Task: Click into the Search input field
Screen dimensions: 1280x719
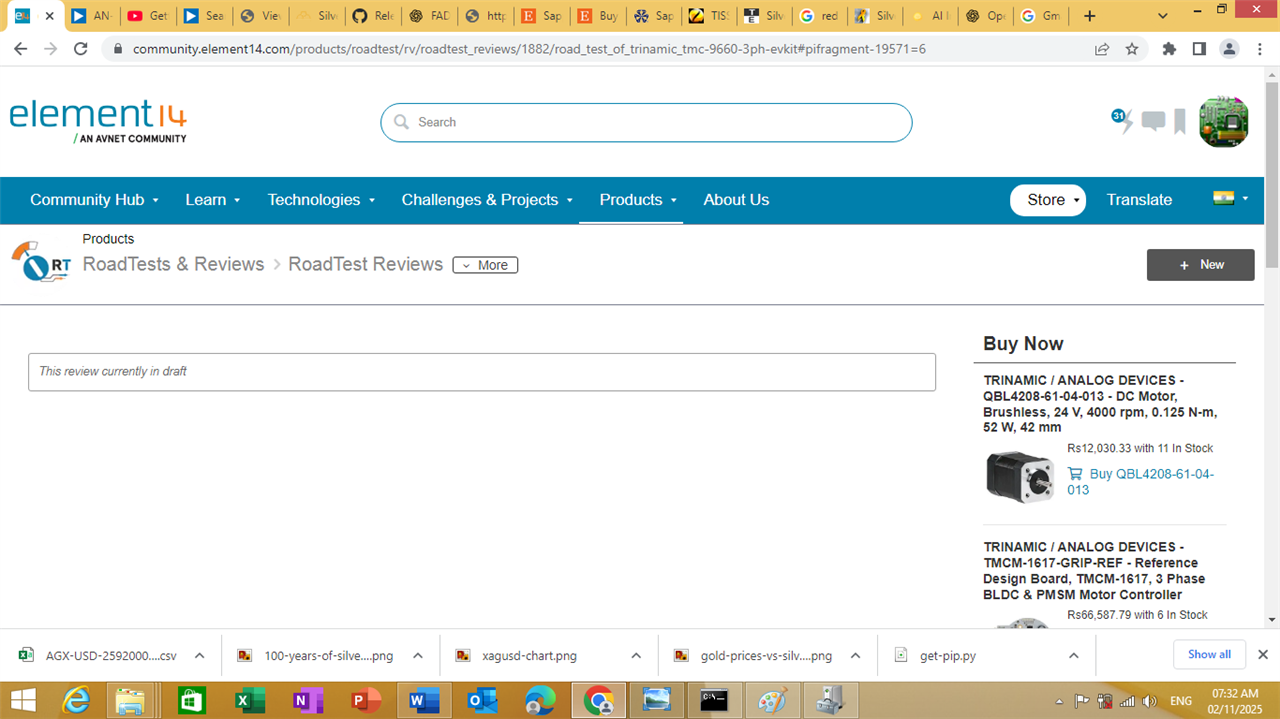Action: [650, 122]
